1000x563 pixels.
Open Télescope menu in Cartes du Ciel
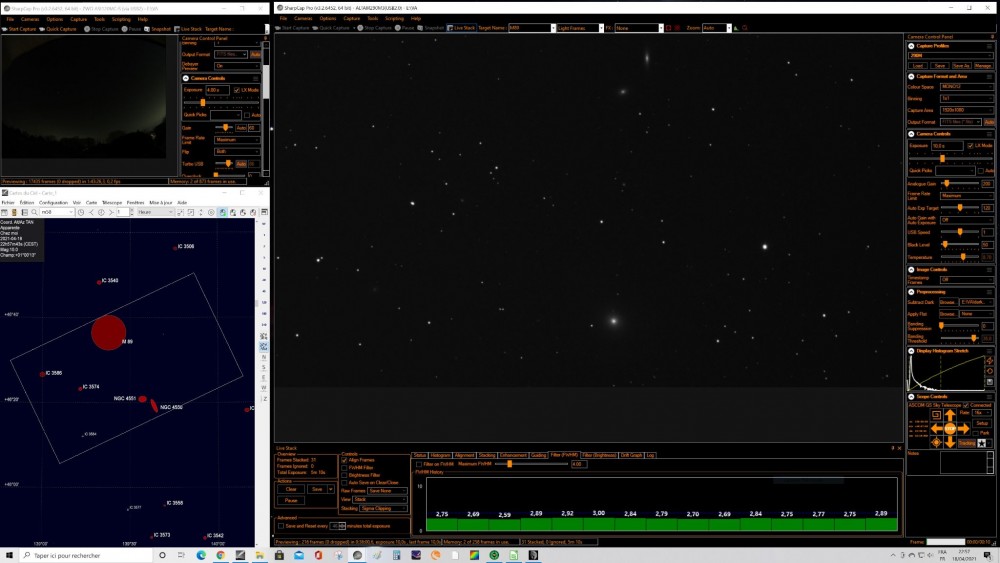112,203
